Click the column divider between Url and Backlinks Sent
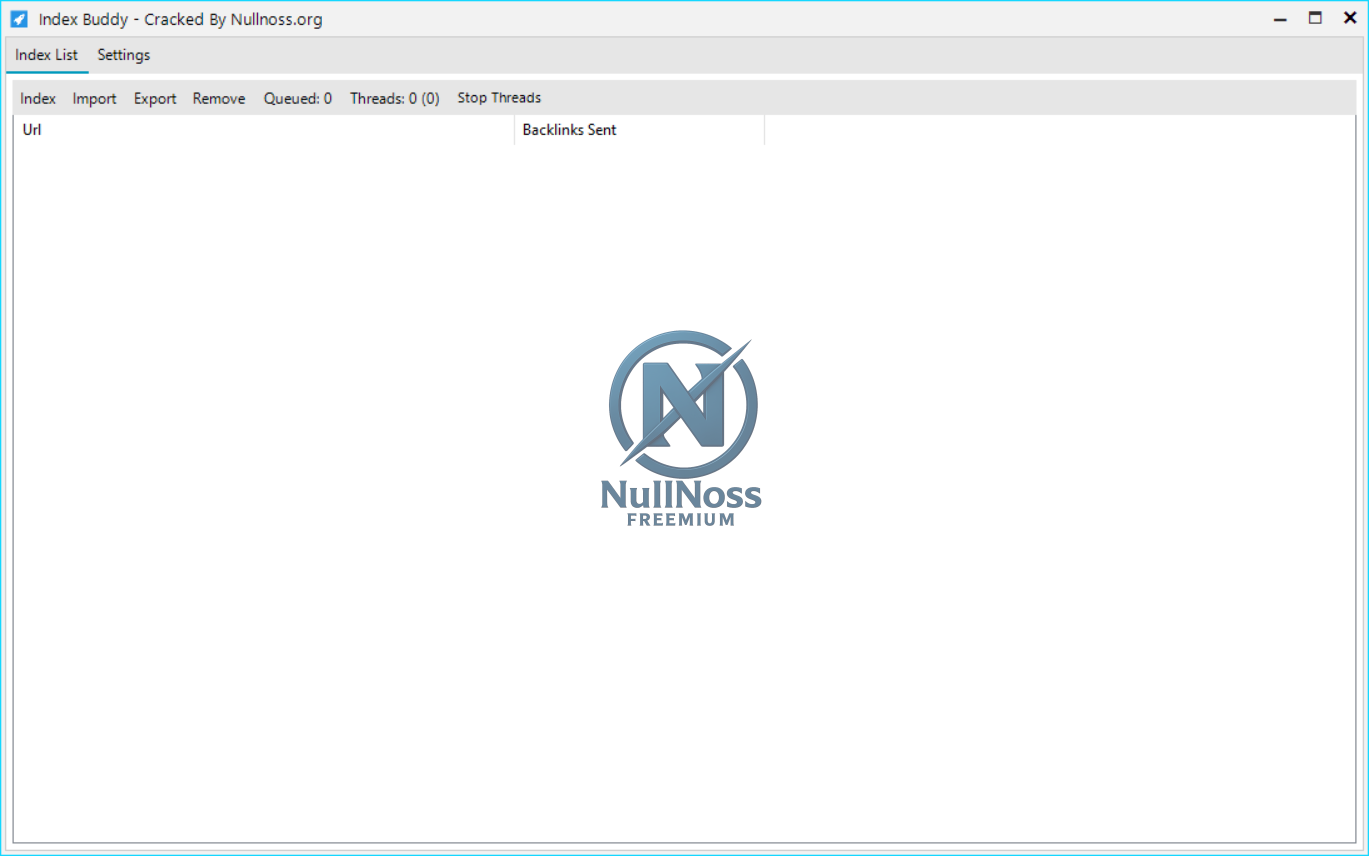This screenshot has height=856, width=1369. [515, 129]
